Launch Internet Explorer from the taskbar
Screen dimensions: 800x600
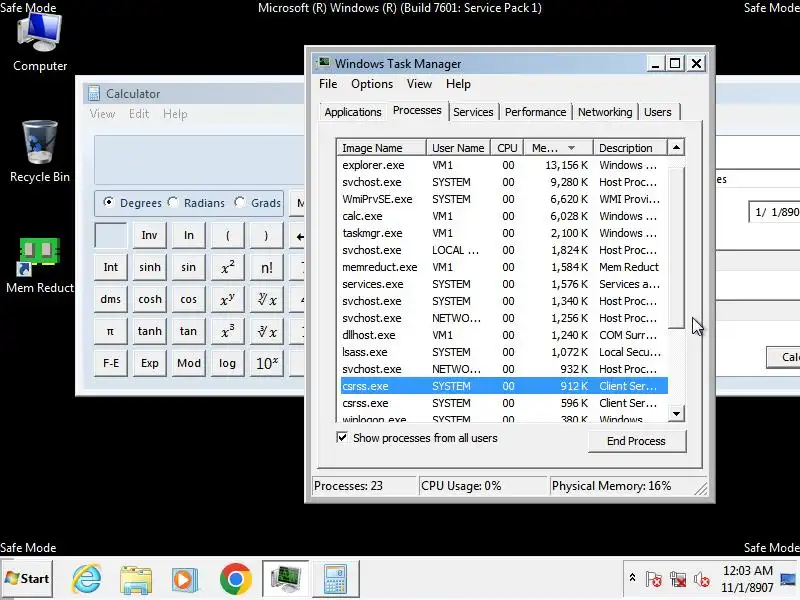(x=87, y=579)
